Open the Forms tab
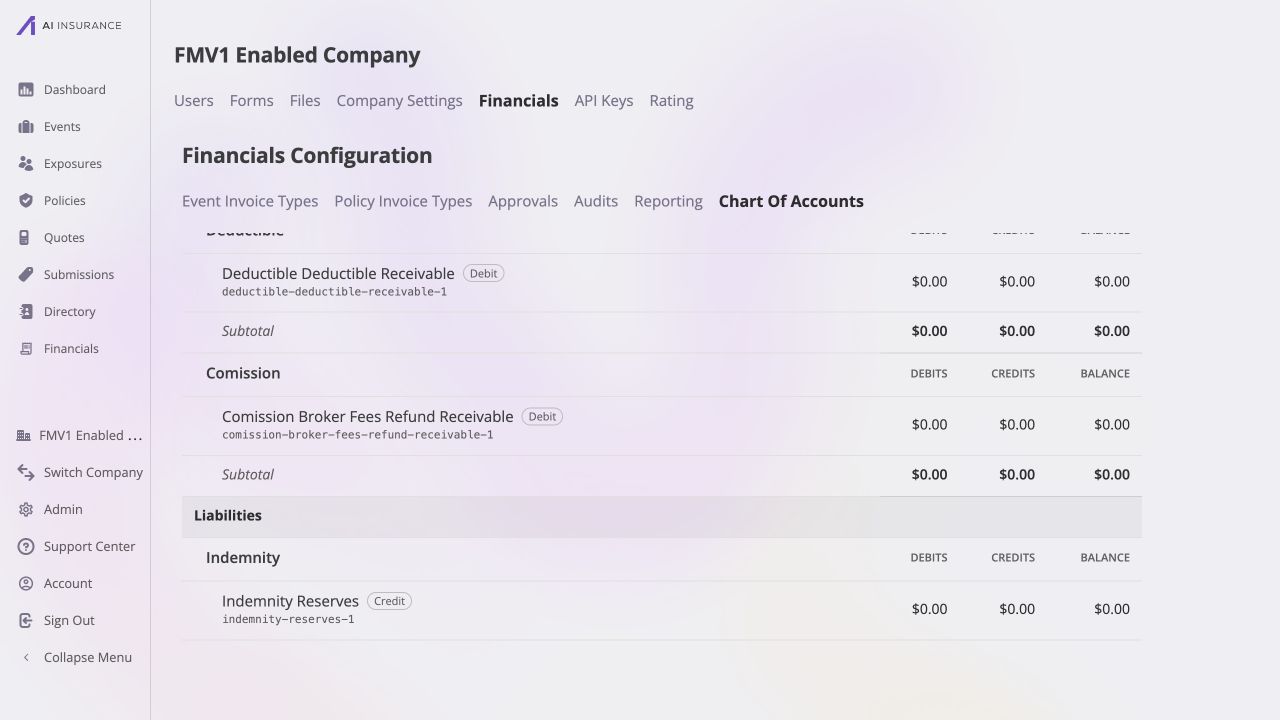1280x720 pixels. [251, 101]
